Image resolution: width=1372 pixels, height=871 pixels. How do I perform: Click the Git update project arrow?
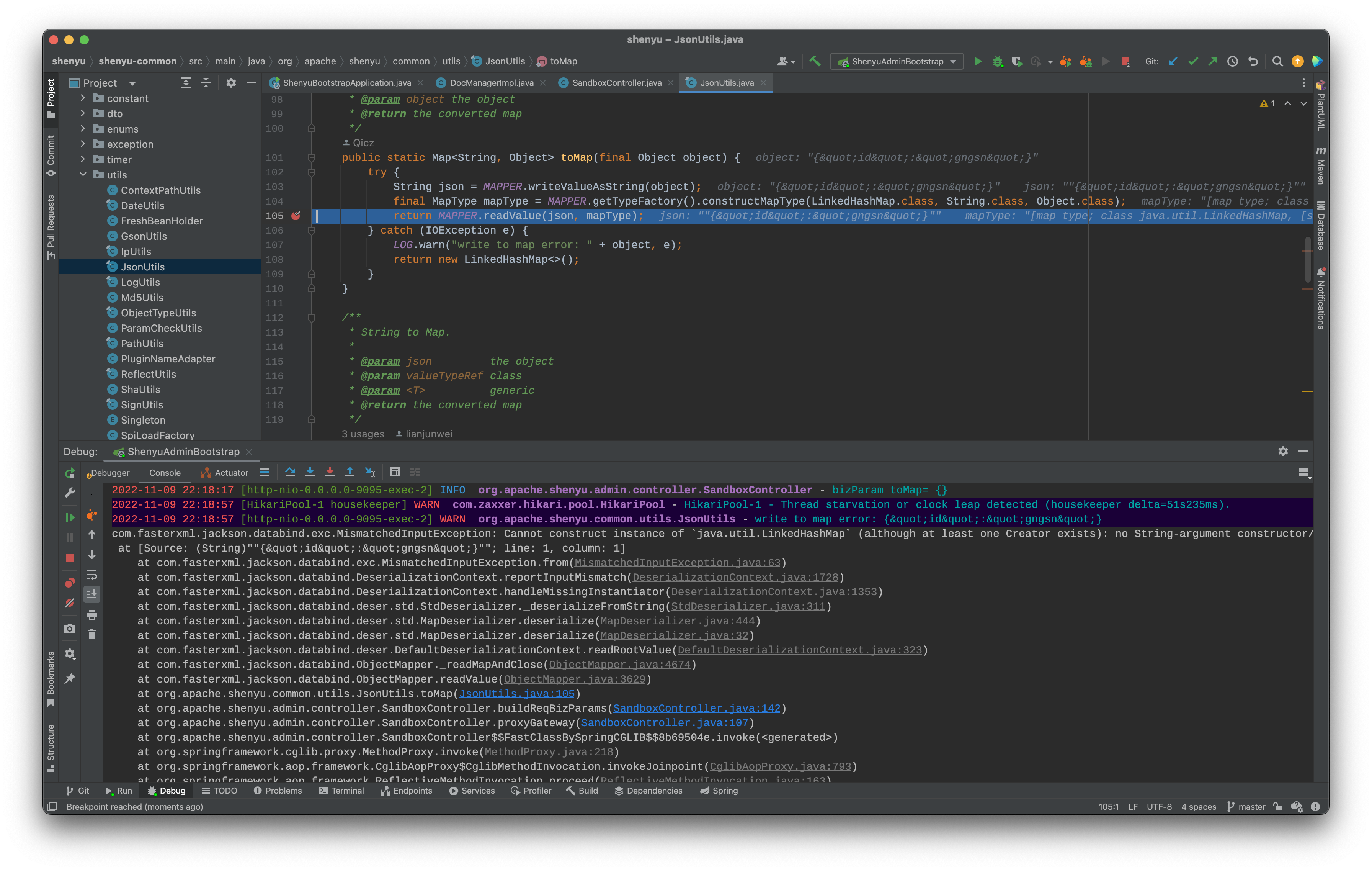pos(1173,61)
